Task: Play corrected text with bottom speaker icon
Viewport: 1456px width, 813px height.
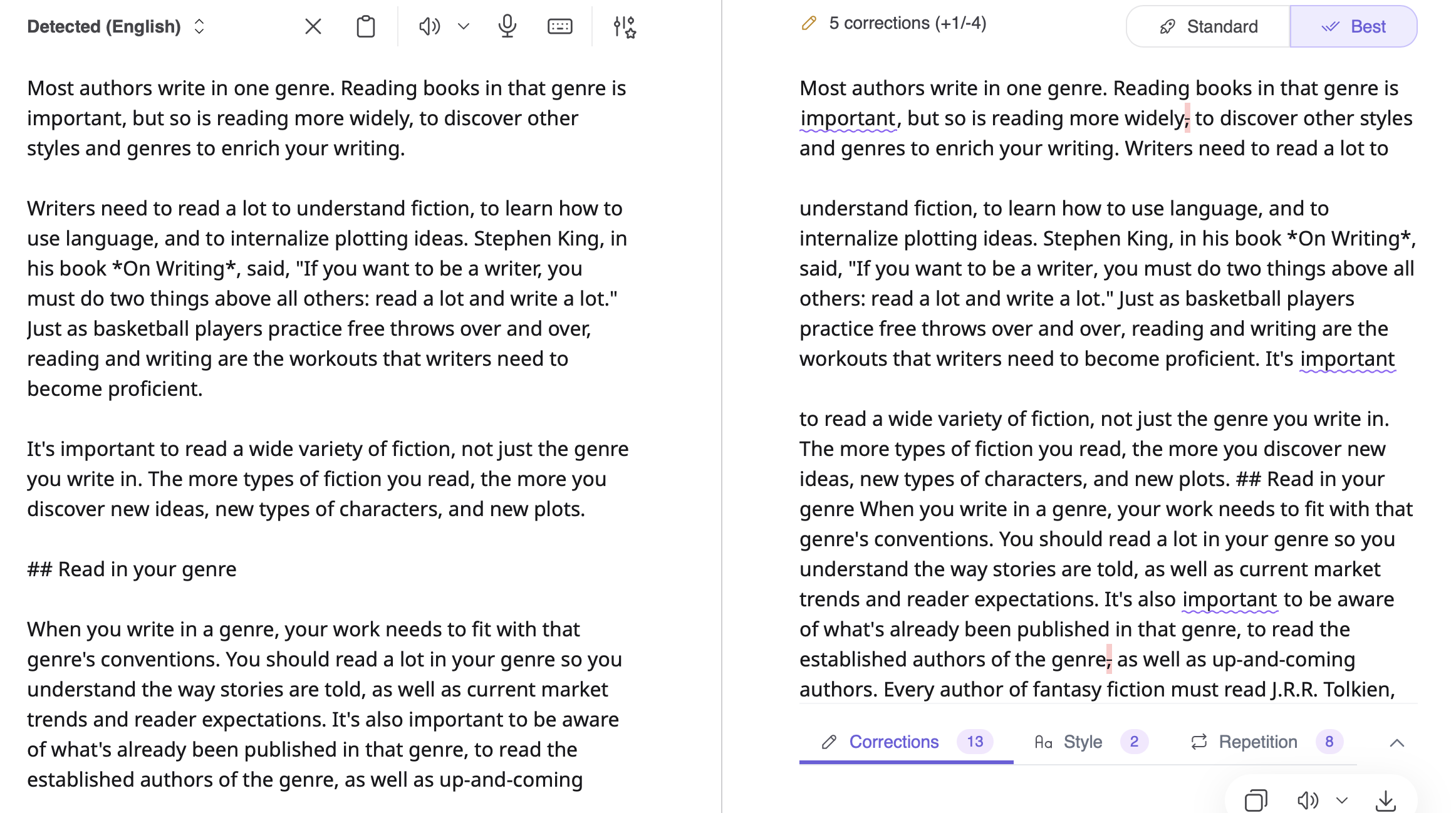Action: coord(1307,800)
